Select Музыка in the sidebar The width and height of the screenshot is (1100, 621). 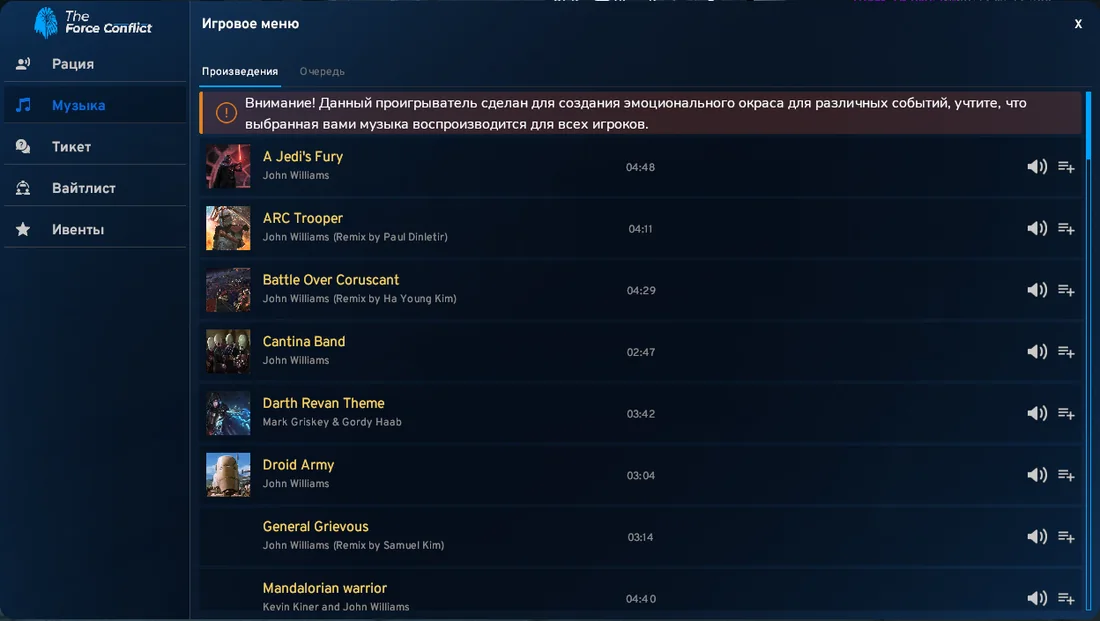pyautogui.click(x=95, y=105)
